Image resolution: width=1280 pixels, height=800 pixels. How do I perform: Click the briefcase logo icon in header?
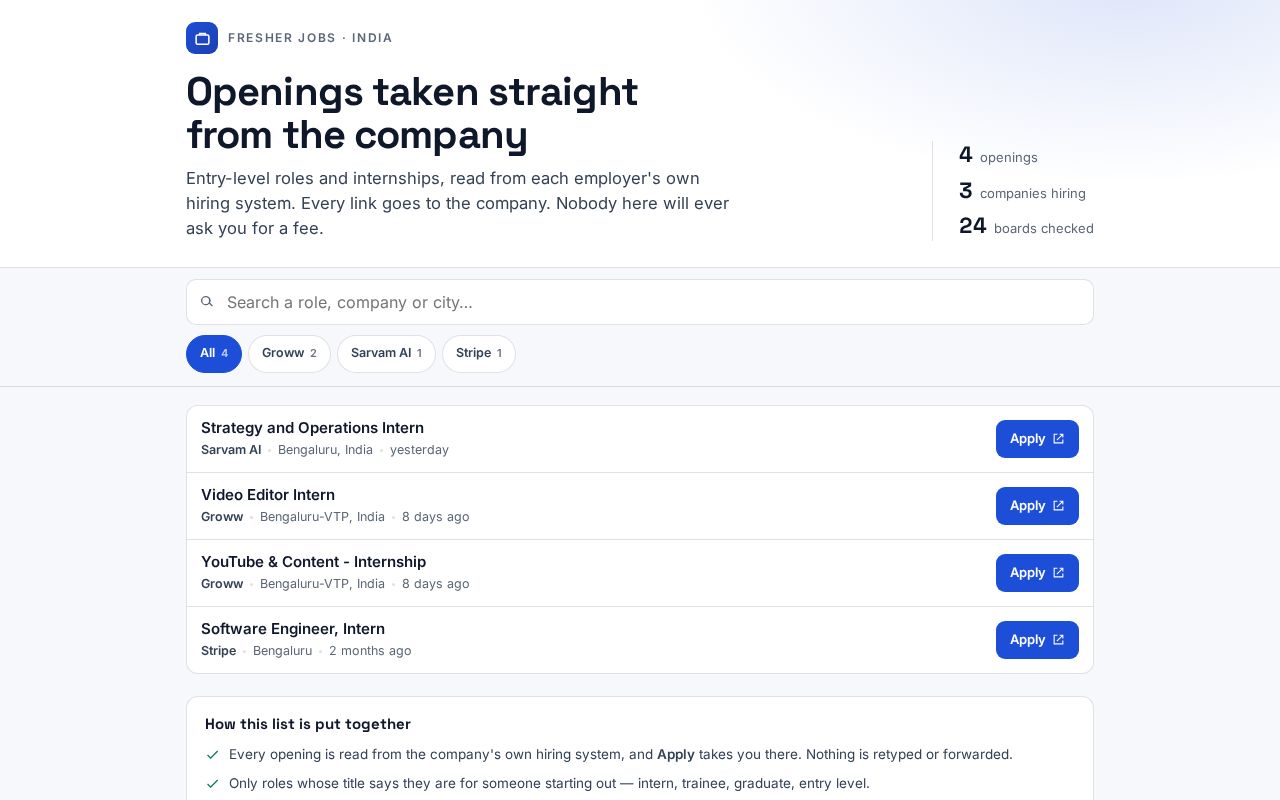point(202,38)
